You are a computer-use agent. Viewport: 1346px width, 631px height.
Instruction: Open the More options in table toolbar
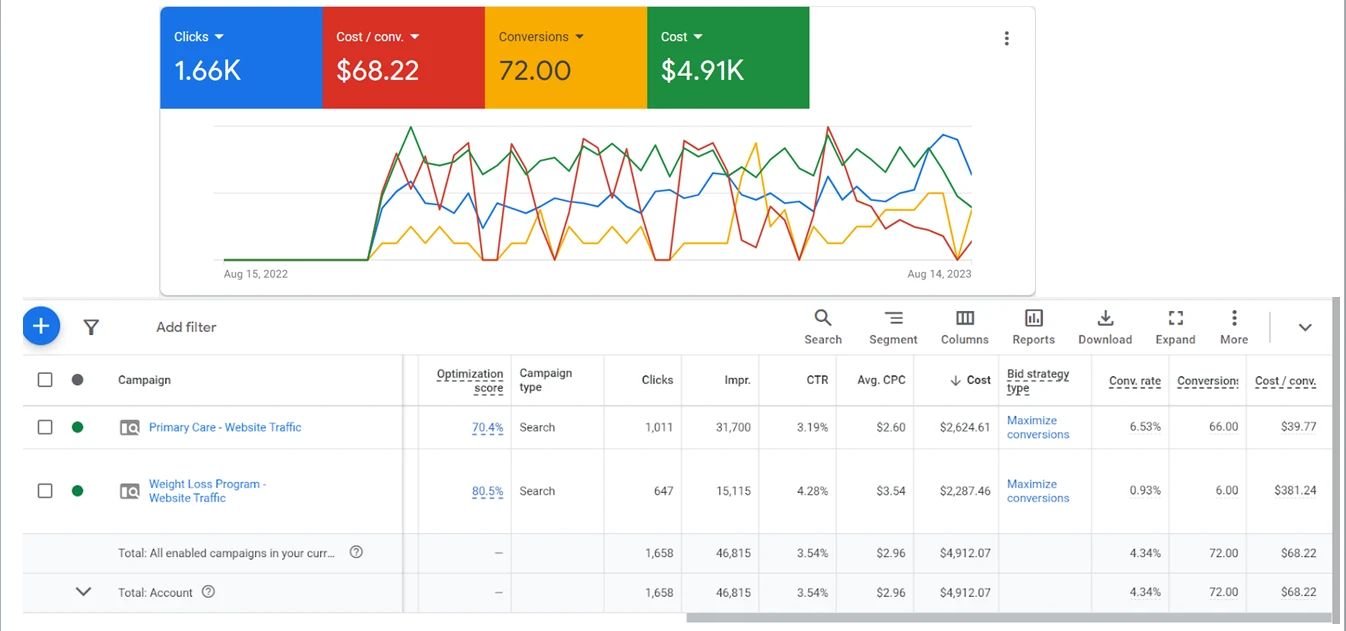point(1234,319)
